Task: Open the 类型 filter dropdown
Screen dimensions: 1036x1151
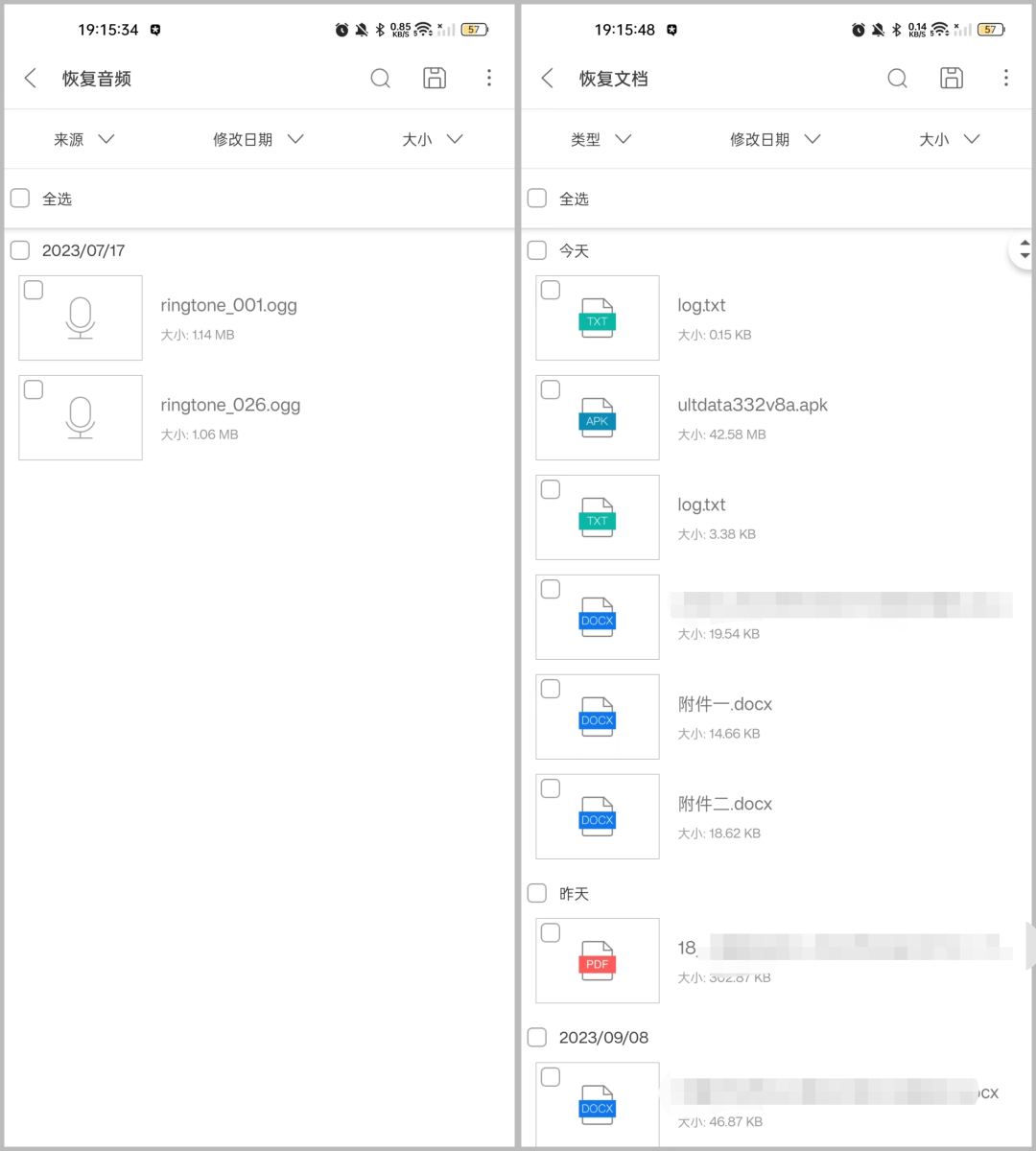Action: (x=600, y=138)
